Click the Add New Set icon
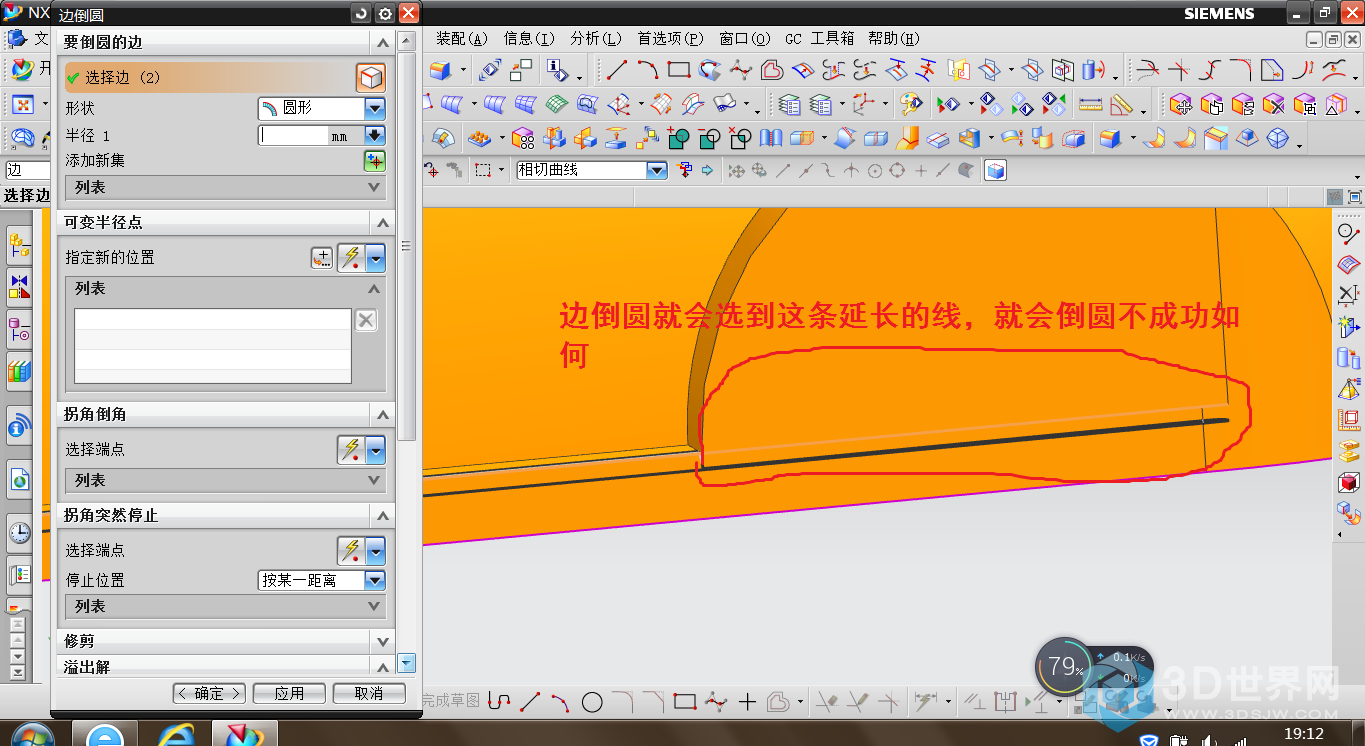This screenshot has height=746, width=1365. [374, 161]
